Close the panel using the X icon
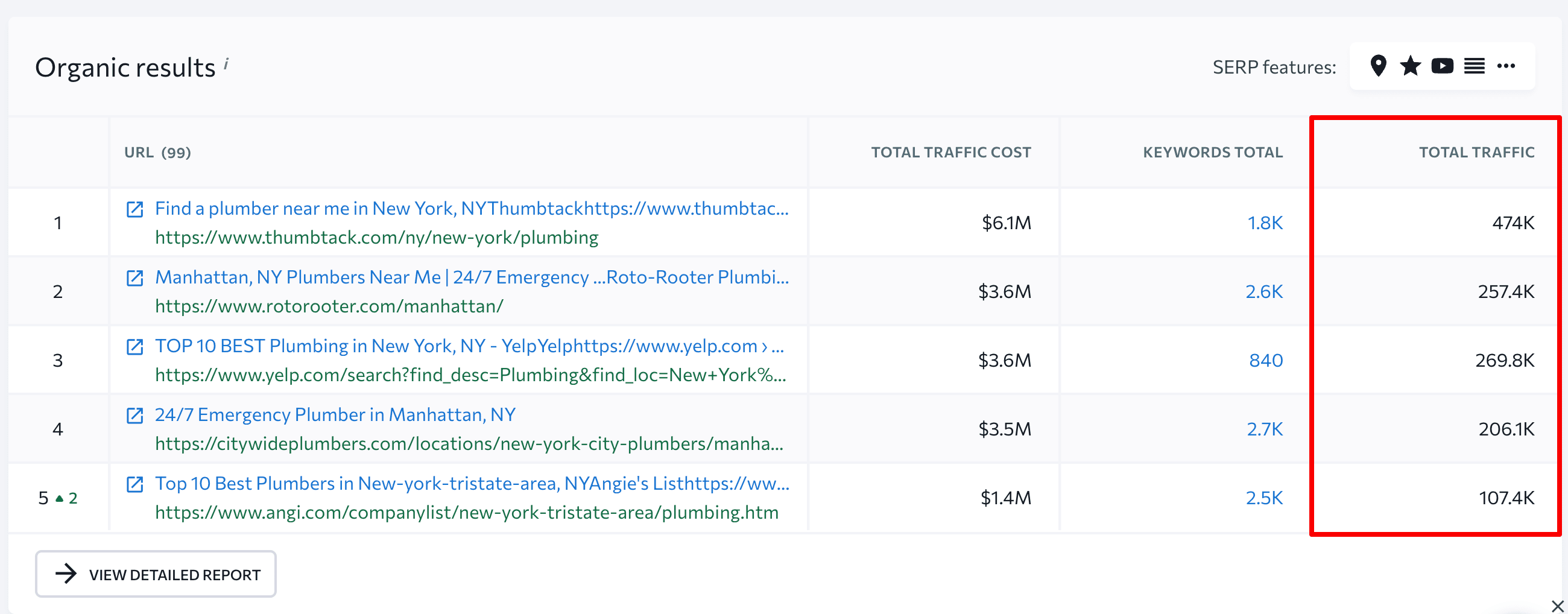 (1558, 606)
